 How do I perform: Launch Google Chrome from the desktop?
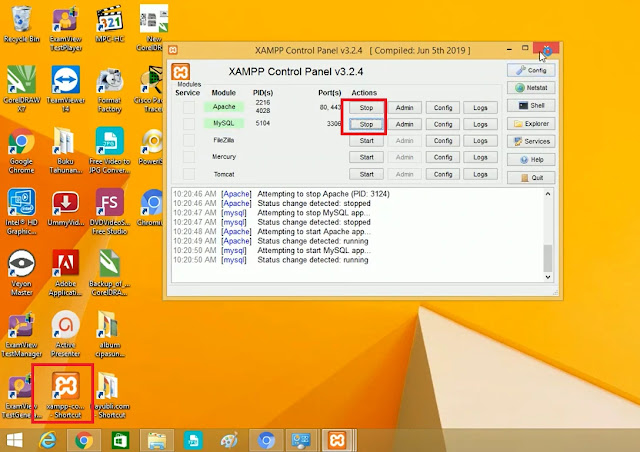(21, 150)
